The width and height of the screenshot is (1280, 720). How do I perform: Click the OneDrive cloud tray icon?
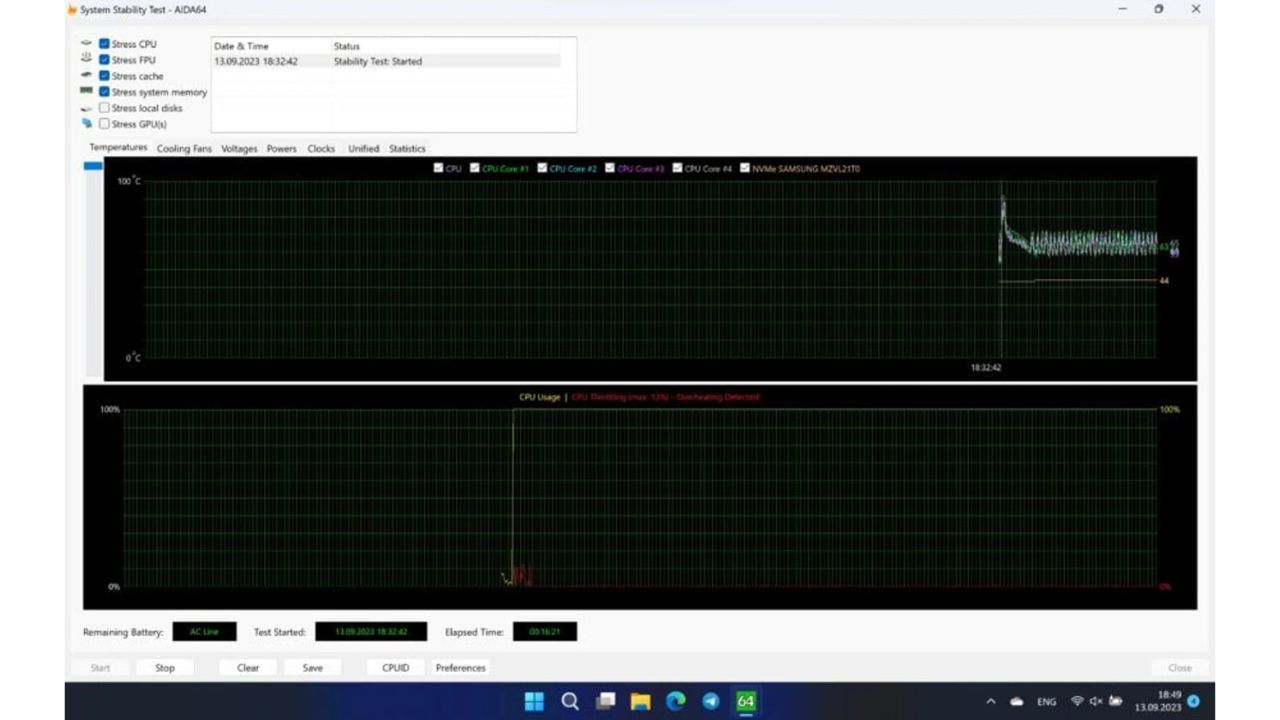(1017, 702)
